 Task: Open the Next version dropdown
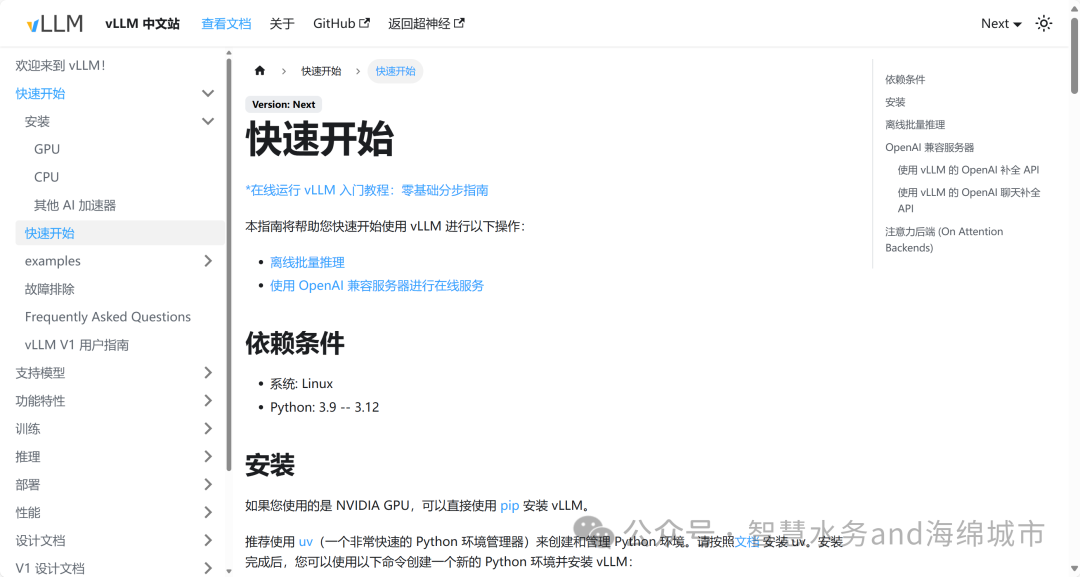coord(1001,23)
